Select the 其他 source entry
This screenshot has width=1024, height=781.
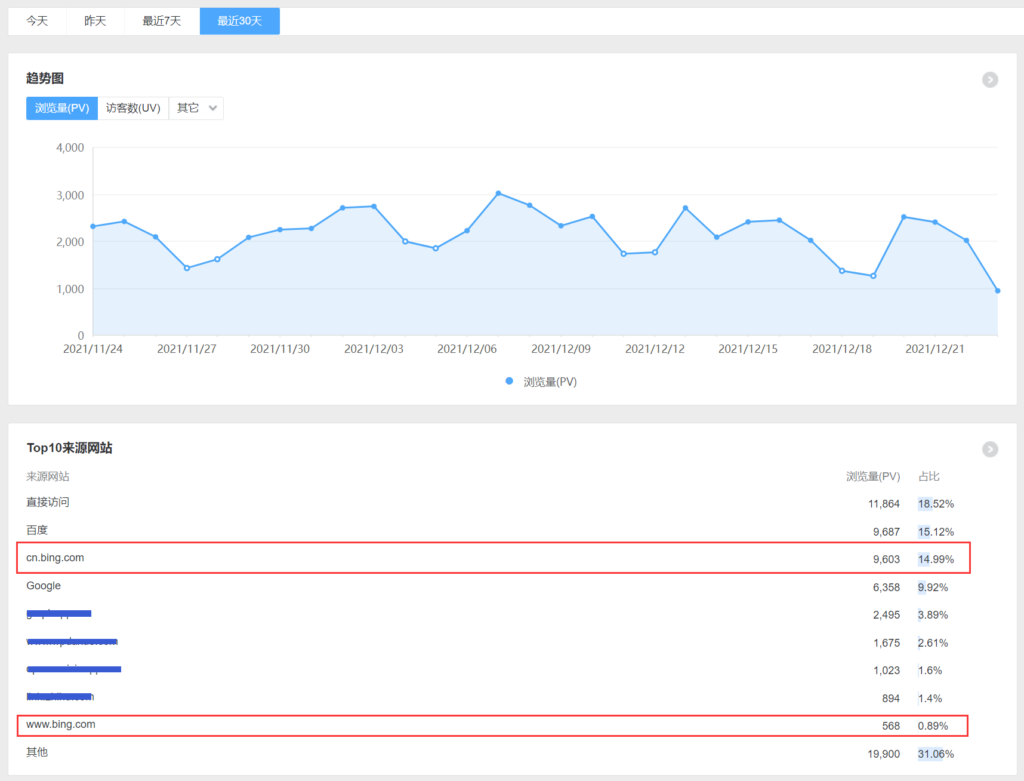(37, 752)
